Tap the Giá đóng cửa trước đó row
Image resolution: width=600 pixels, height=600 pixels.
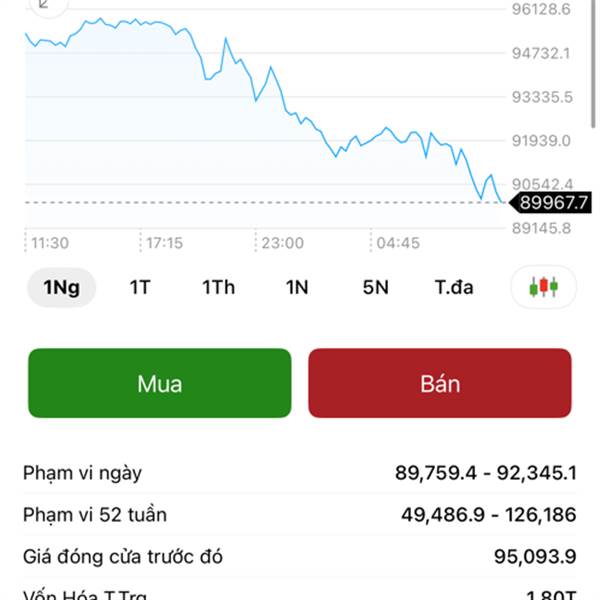300,557
